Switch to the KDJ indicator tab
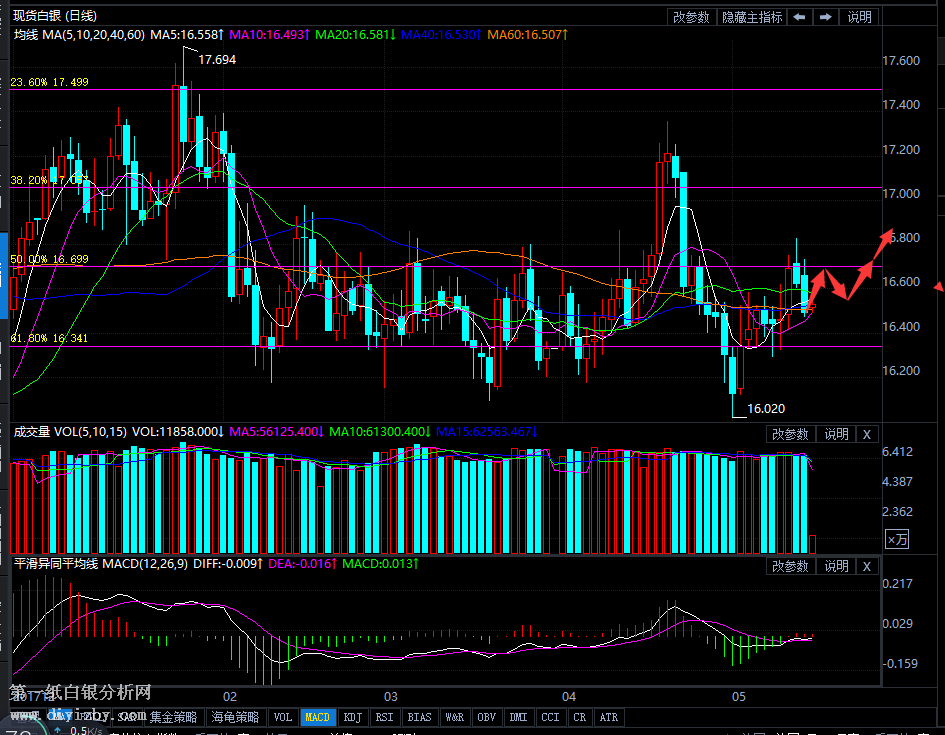Screen dimensions: 945x735 pos(352,717)
